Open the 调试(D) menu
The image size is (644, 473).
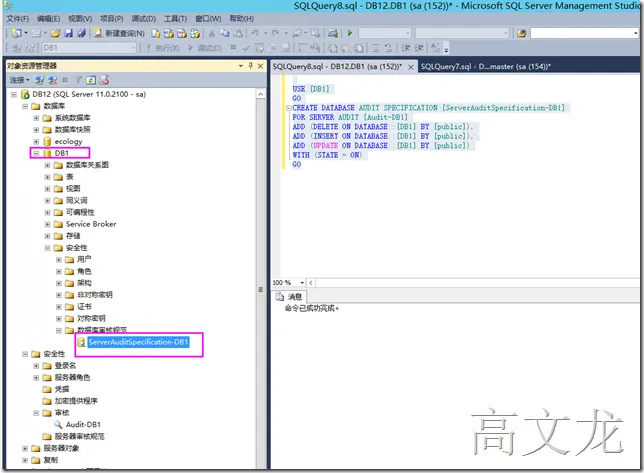click(144, 19)
